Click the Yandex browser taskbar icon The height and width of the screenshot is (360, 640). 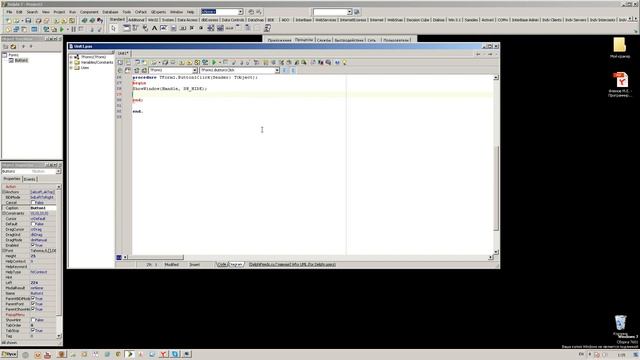tap(164, 354)
